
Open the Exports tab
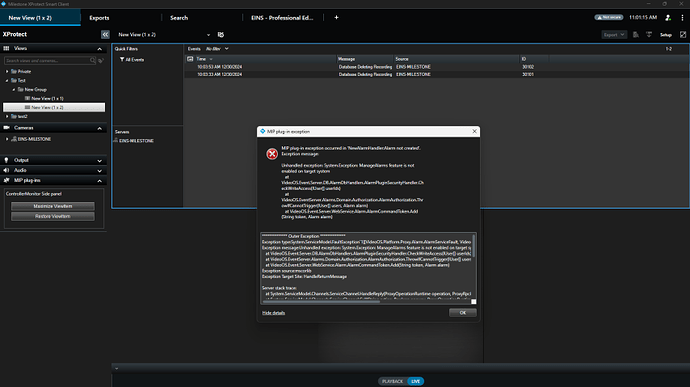(x=99, y=18)
